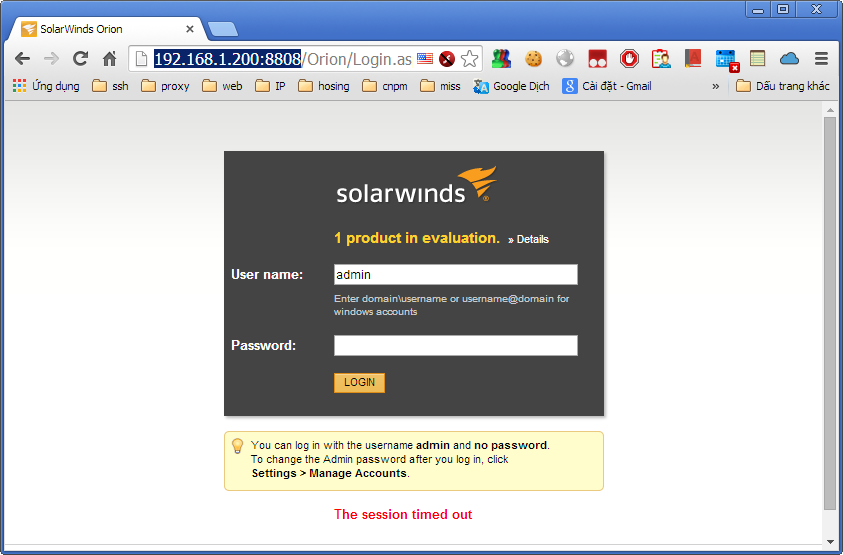
Task: Open the Ứng dụng apps grid shortcut
Action: tap(46, 86)
